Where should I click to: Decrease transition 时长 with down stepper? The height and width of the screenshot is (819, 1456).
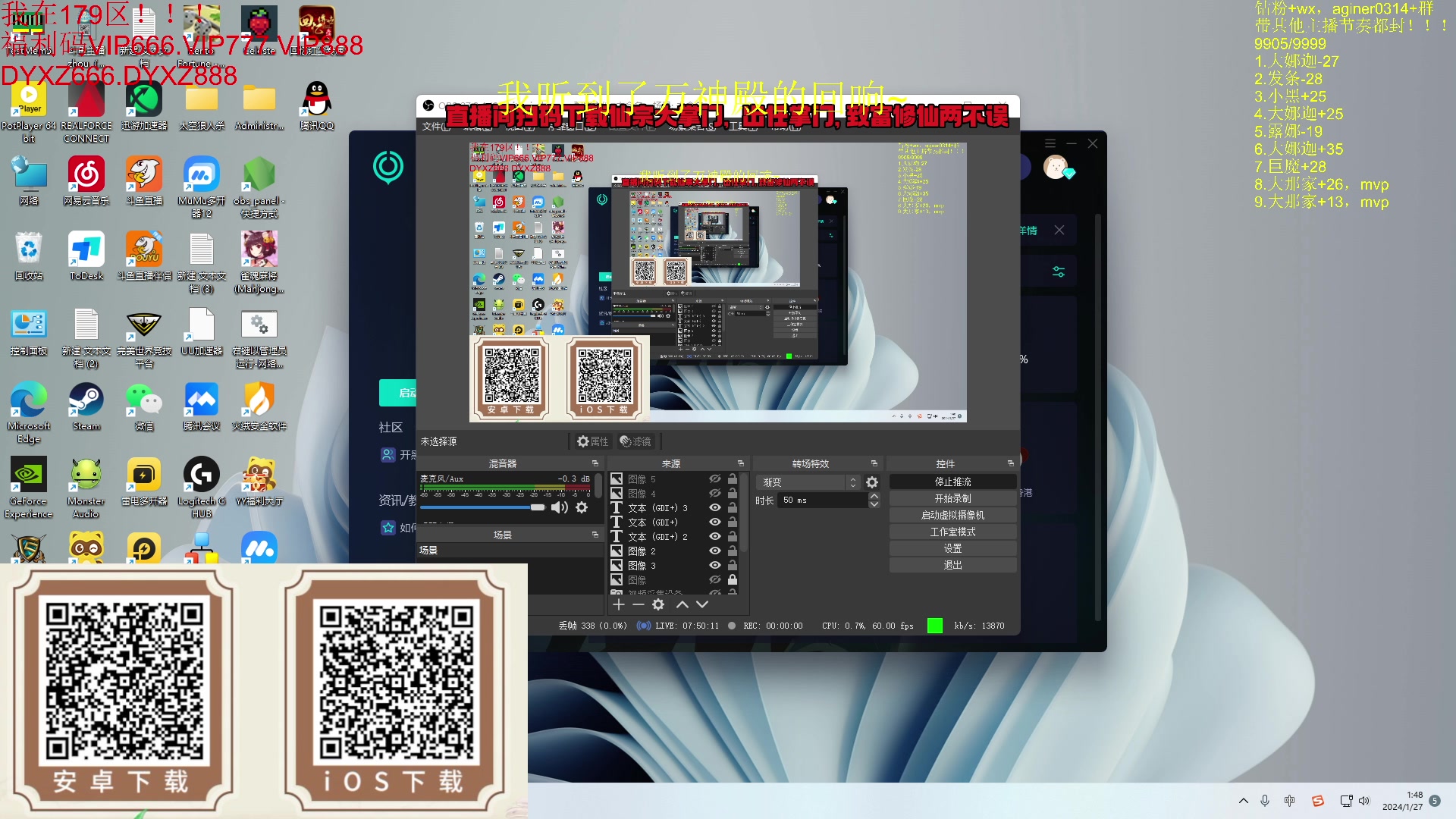[874, 504]
